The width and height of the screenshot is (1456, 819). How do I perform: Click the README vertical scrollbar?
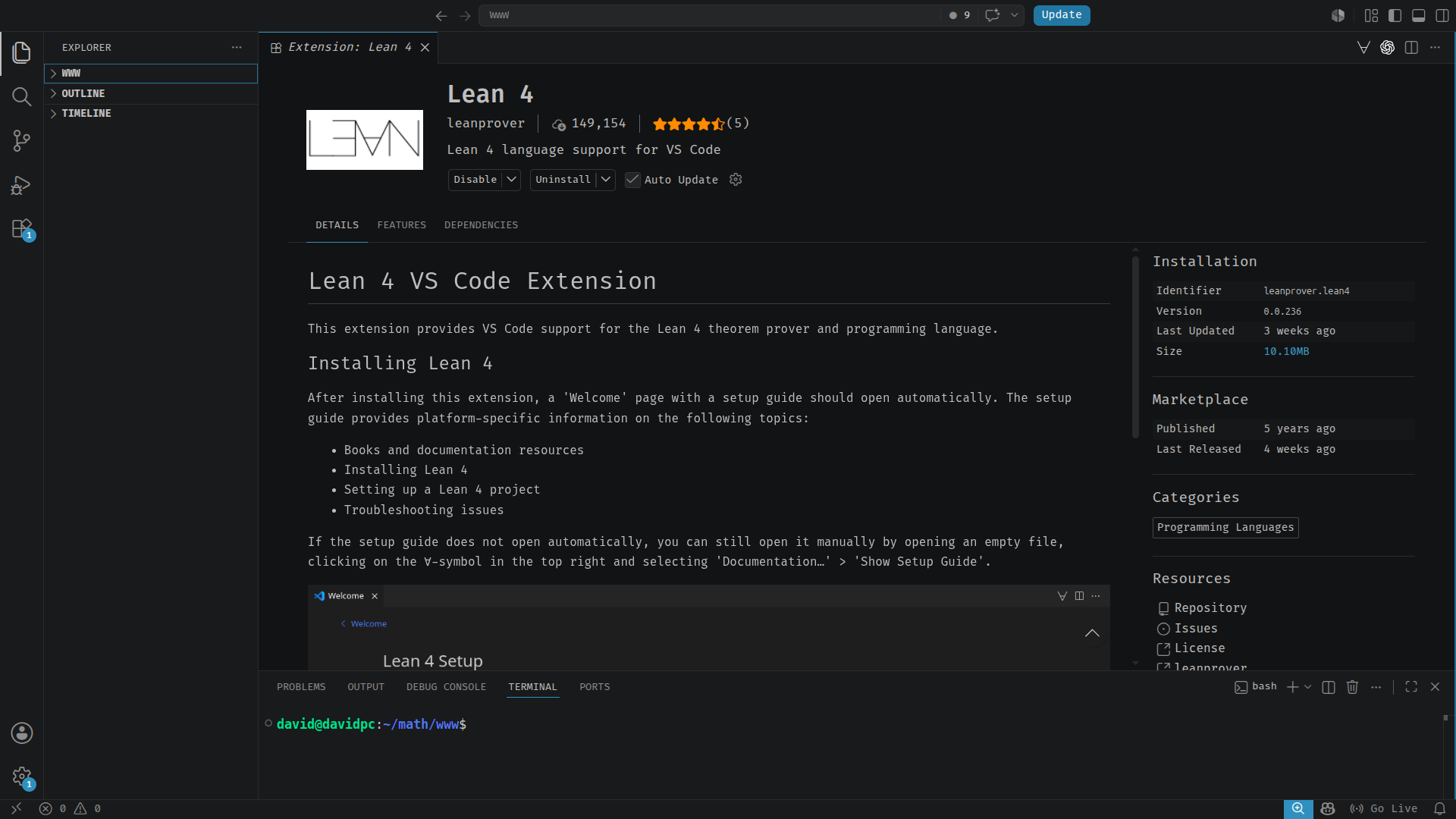1135,347
